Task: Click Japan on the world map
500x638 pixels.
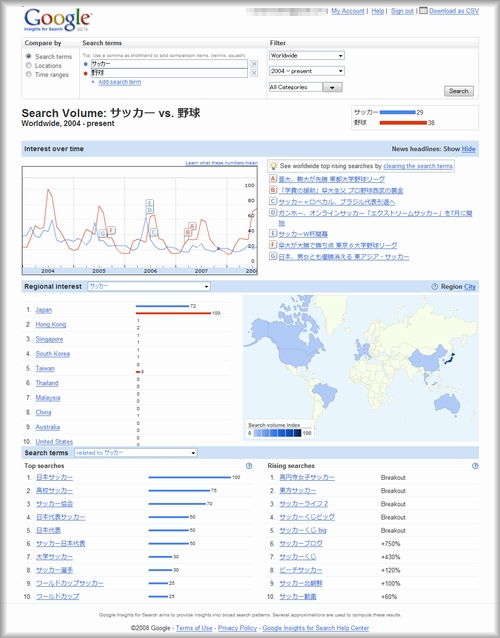Action: 449,359
